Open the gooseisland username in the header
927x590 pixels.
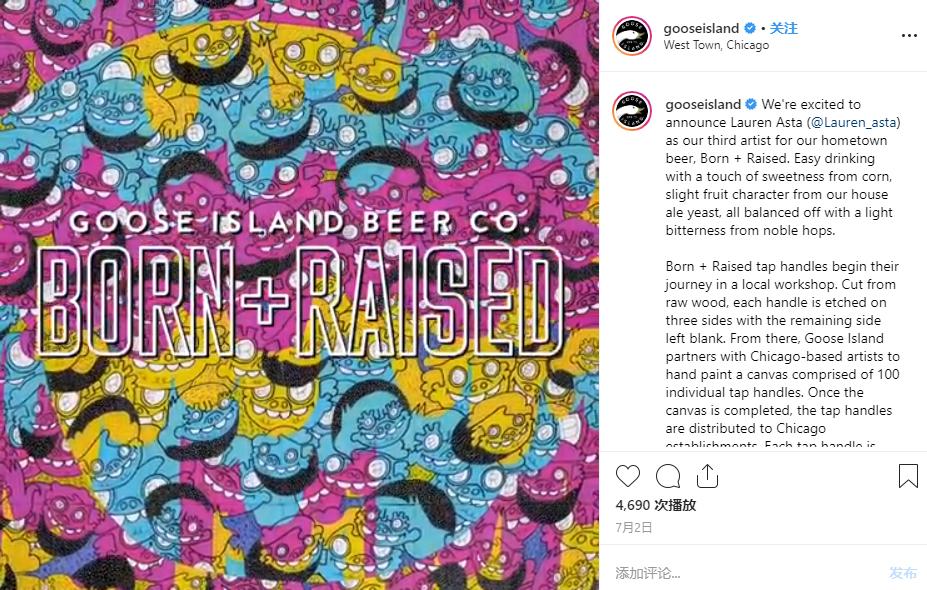point(701,28)
